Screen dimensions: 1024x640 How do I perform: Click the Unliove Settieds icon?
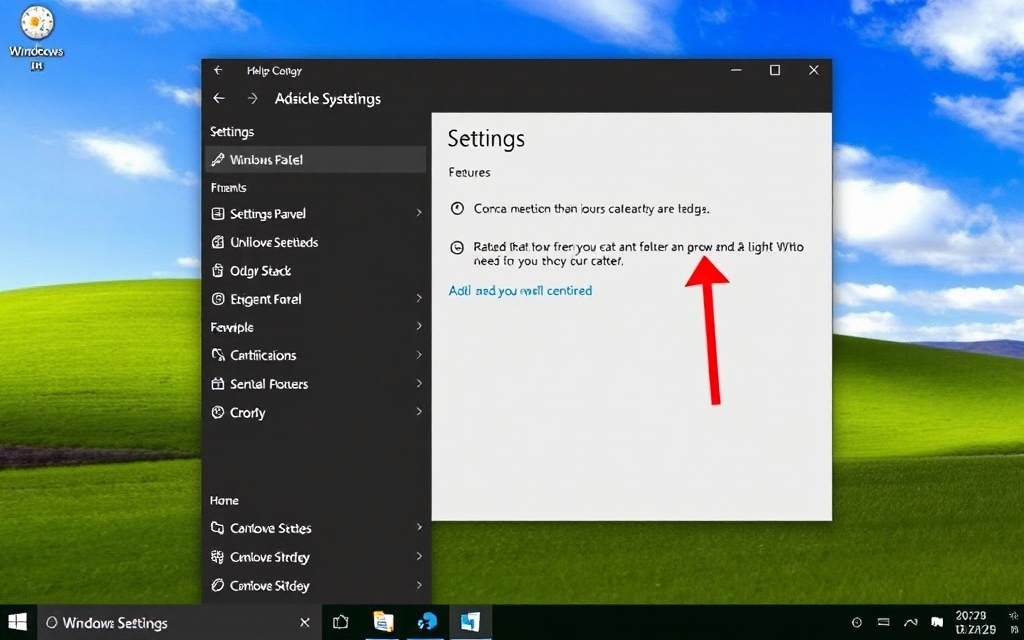click(217, 242)
